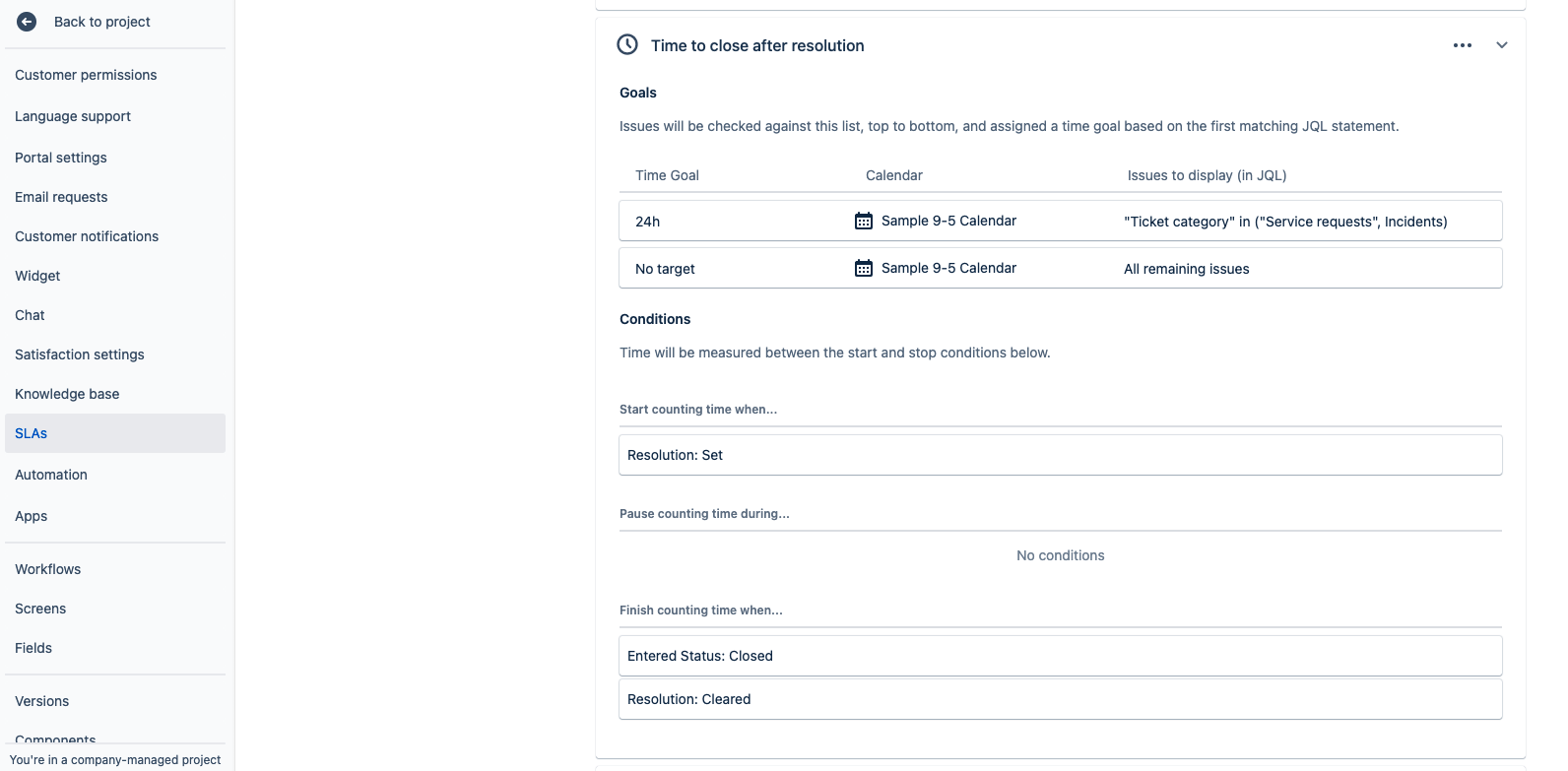Open Email requests settings

(61, 197)
